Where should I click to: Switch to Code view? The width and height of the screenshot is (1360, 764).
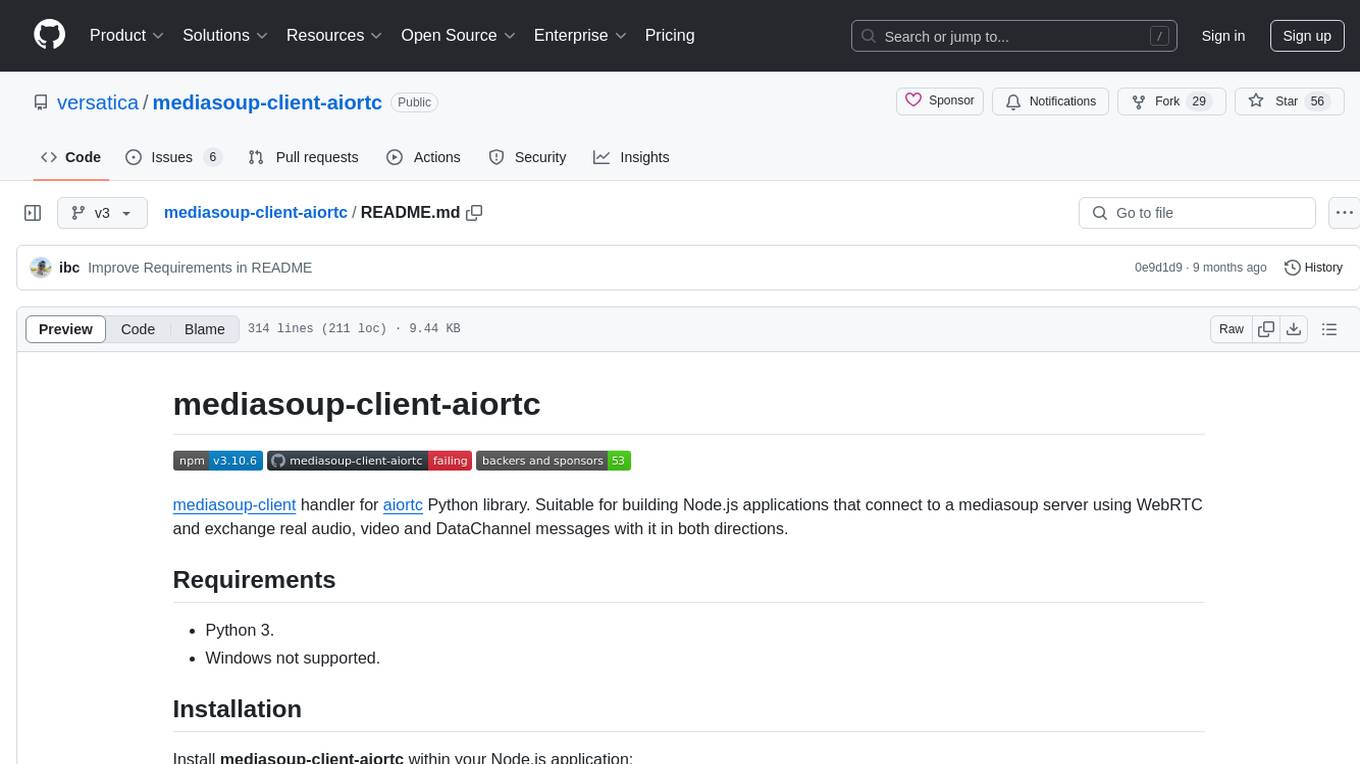(x=138, y=329)
